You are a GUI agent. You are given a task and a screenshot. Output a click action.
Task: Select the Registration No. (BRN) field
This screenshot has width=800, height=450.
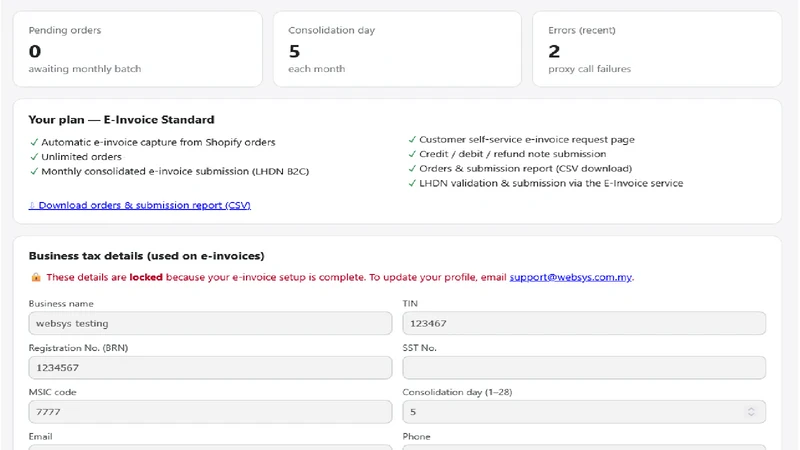point(210,368)
